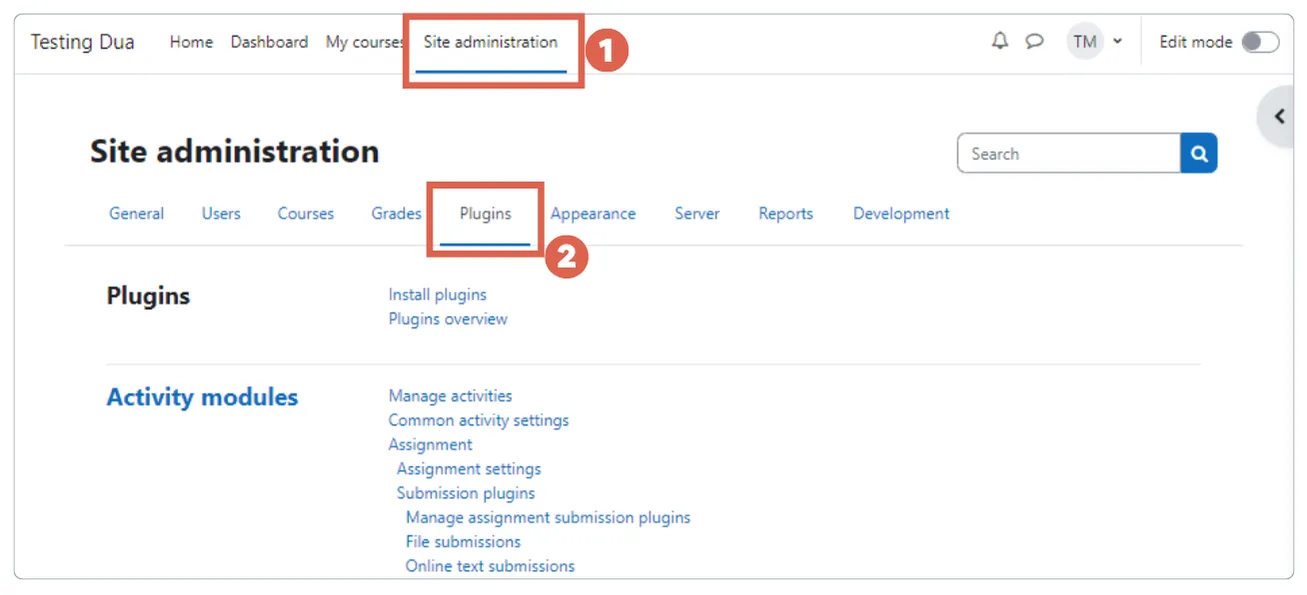Click the Manage activities link
Viewport: 1307px width, 595px height.
(450, 395)
